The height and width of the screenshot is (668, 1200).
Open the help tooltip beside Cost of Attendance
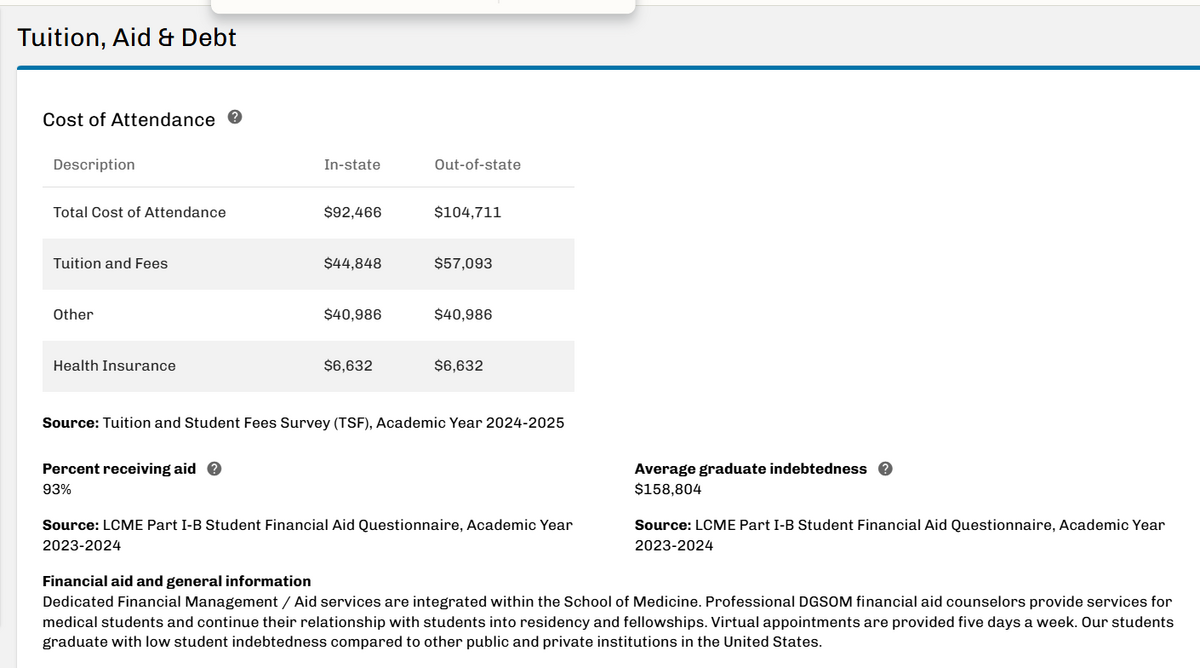point(234,118)
